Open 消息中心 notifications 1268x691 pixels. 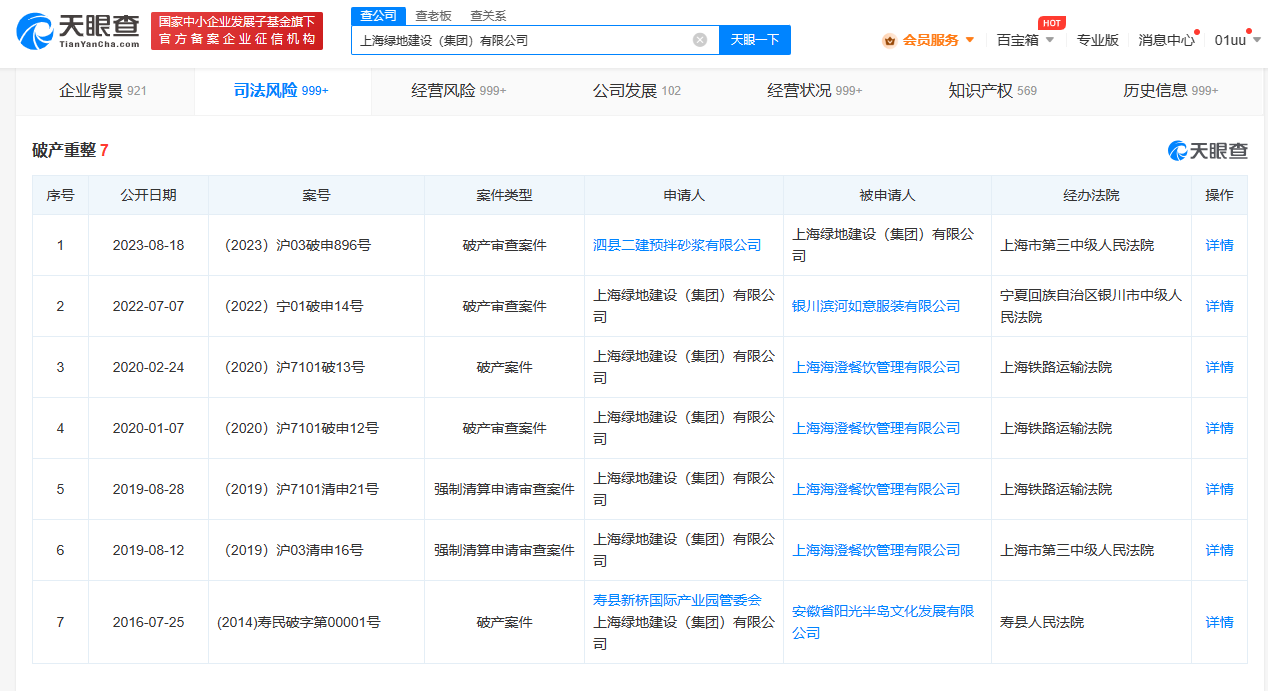pyautogui.click(x=1166, y=39)
